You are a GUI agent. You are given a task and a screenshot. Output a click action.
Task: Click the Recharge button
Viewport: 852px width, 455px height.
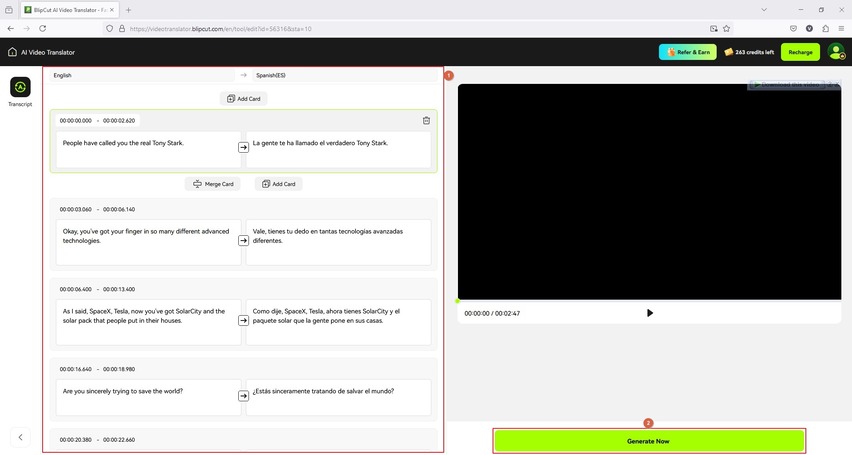pos(800,52)
